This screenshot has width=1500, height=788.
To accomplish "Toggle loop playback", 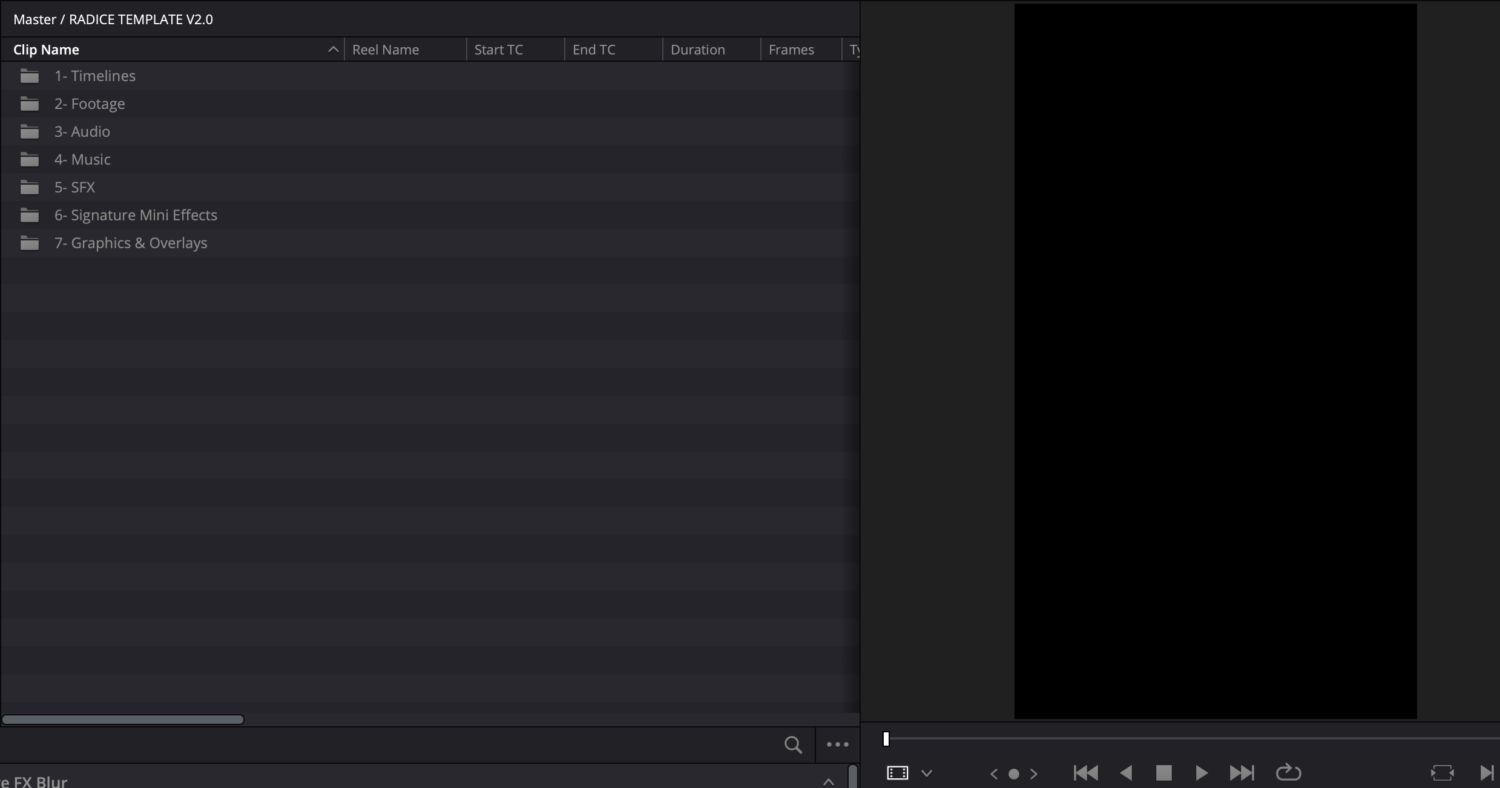I will coord(1289,772).
